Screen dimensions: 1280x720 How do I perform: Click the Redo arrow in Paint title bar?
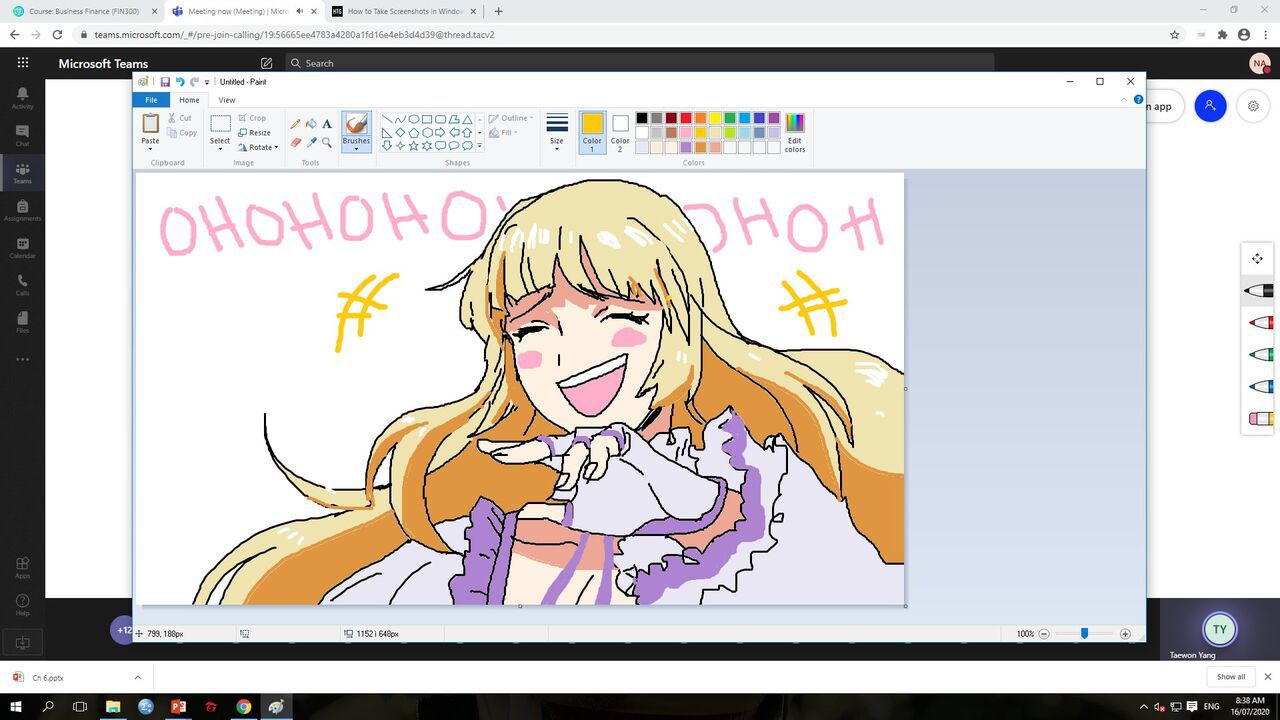[x=194, y=82]
